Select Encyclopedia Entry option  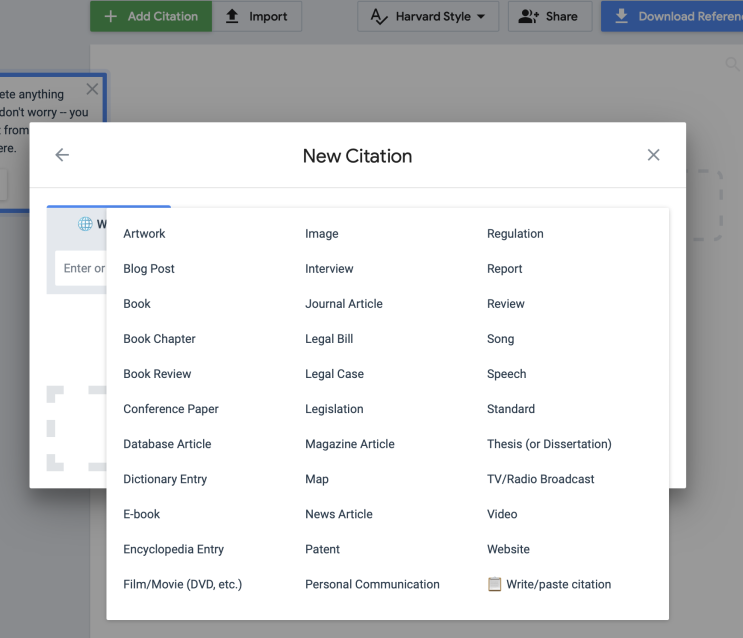pos(173,549)
